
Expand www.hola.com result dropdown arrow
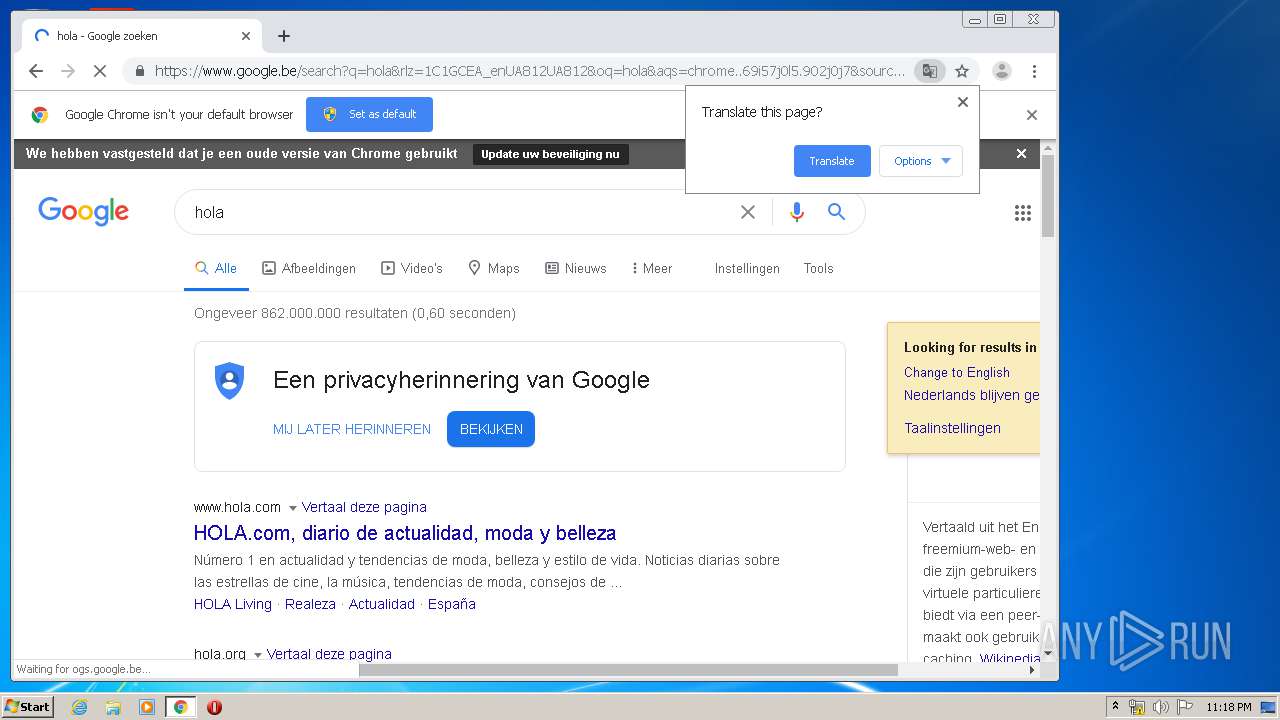click(x=292, y=508)
